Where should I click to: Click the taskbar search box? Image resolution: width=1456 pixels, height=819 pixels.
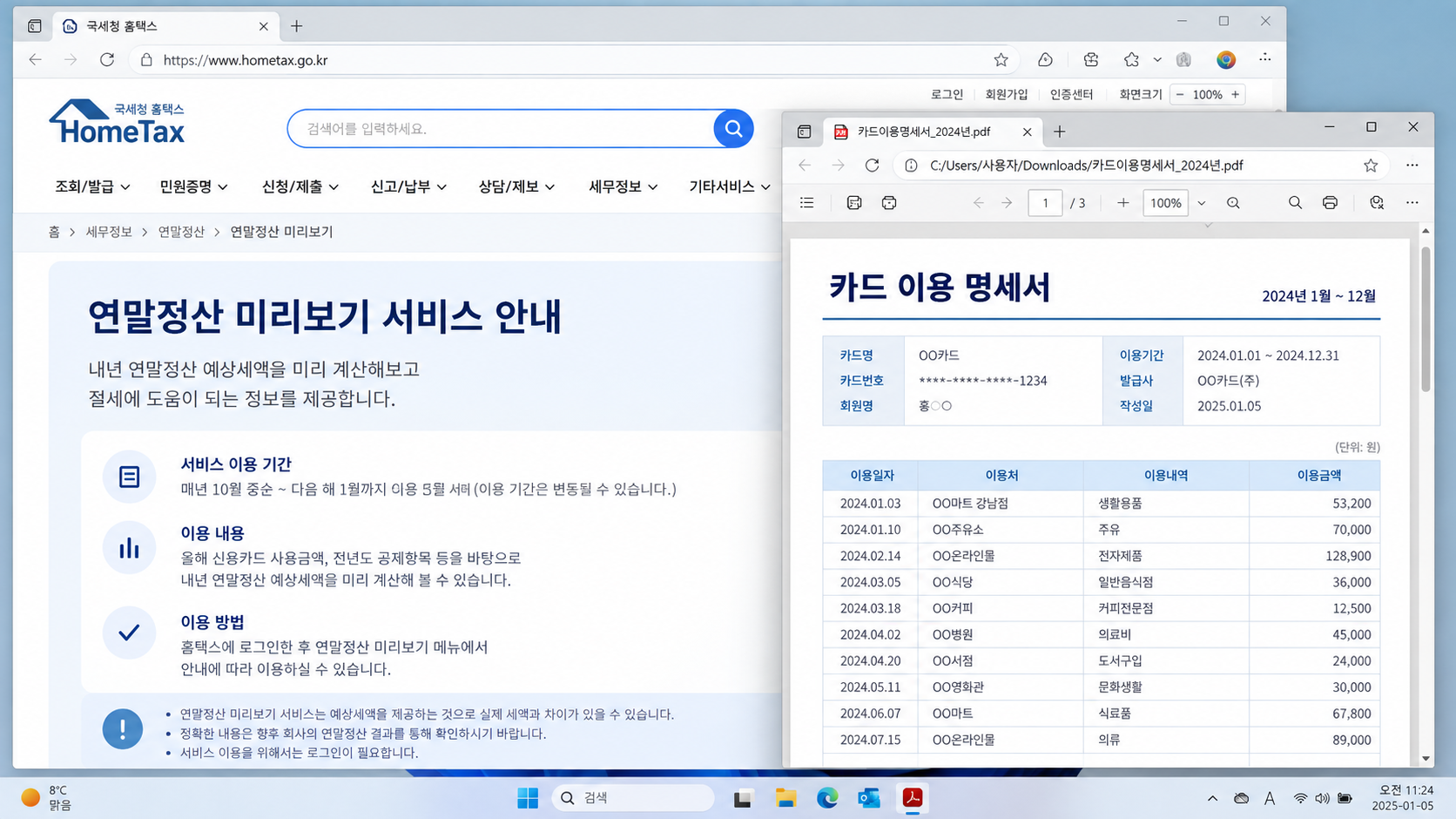click(x=632, y=798)
